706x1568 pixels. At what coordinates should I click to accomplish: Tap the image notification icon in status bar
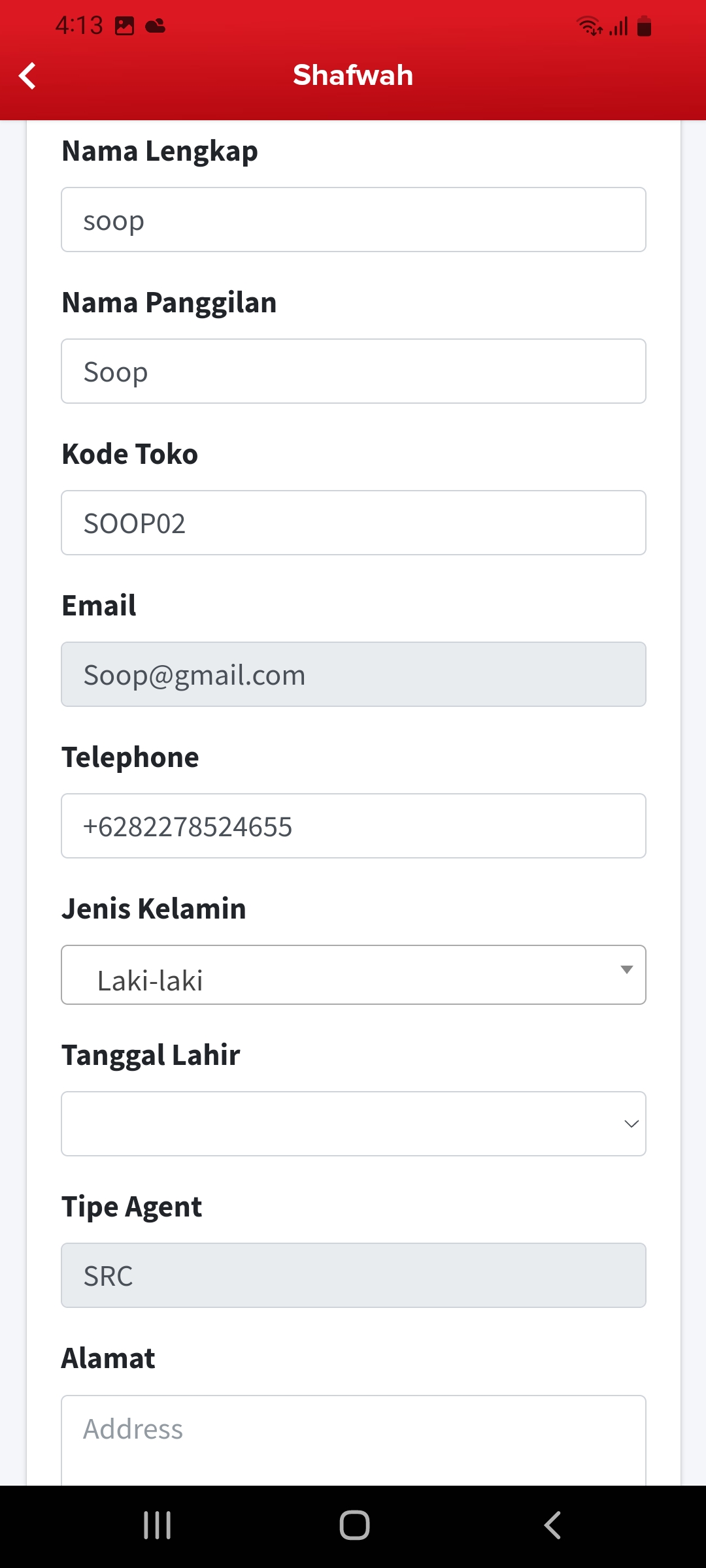(124, 26)
